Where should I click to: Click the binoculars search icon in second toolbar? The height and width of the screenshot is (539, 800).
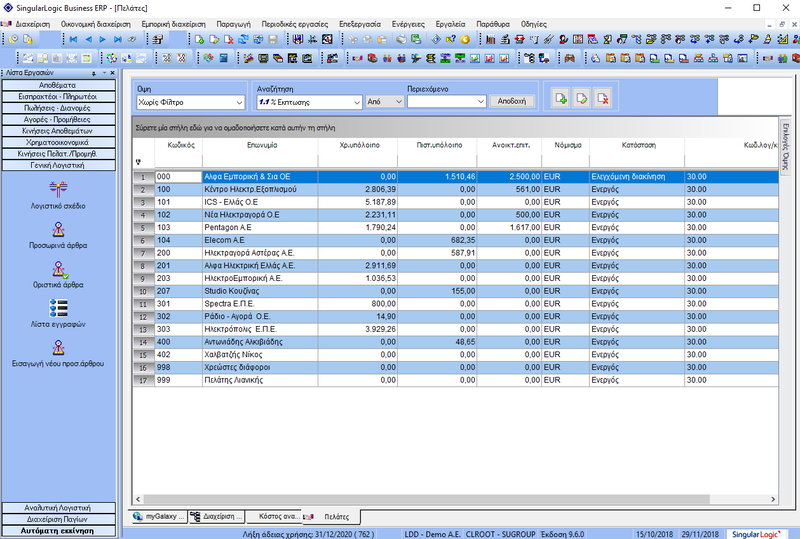point(570,59)
